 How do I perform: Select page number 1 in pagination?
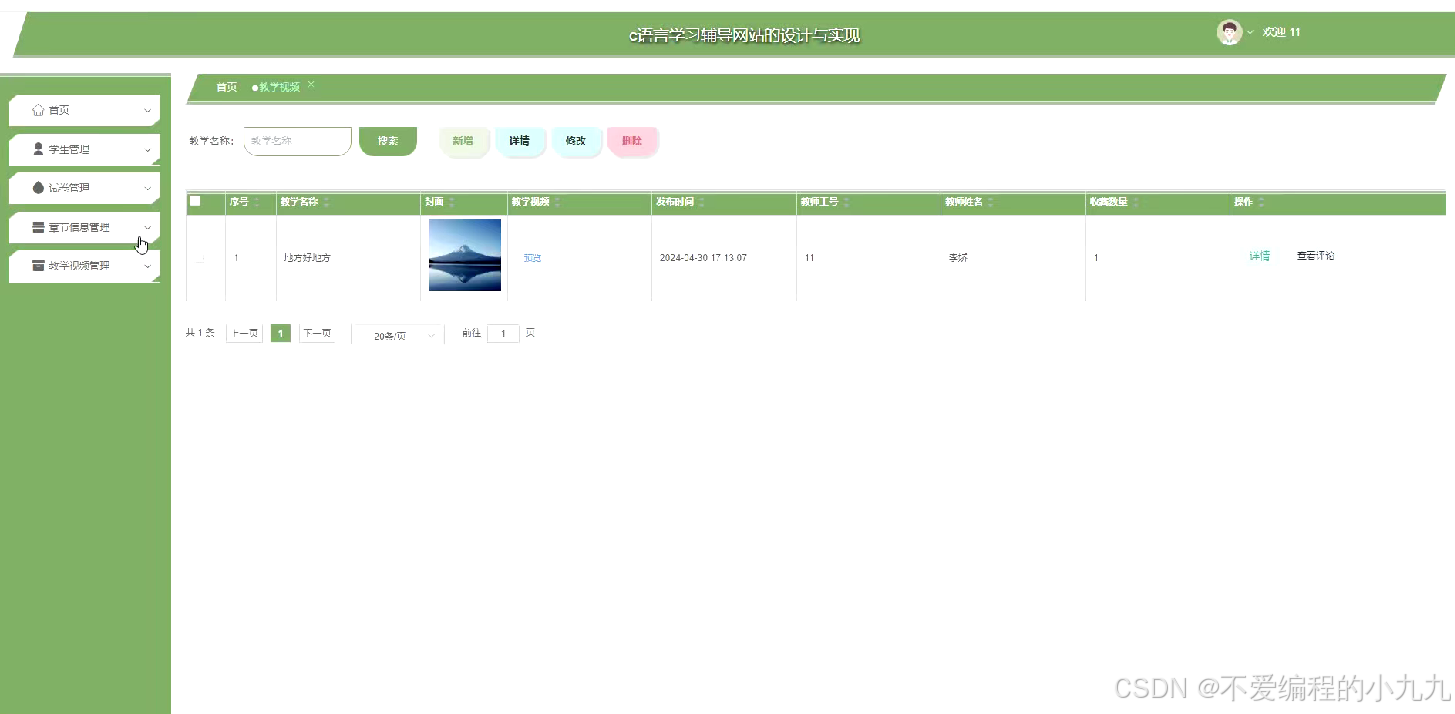click(281, 334)
